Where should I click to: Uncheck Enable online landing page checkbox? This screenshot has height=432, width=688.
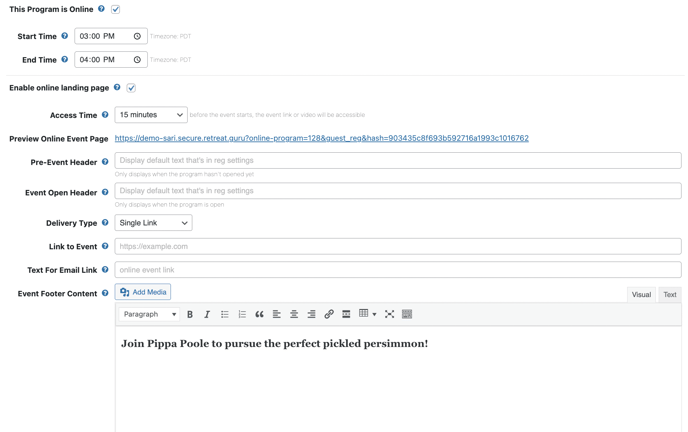click(131, 88)
